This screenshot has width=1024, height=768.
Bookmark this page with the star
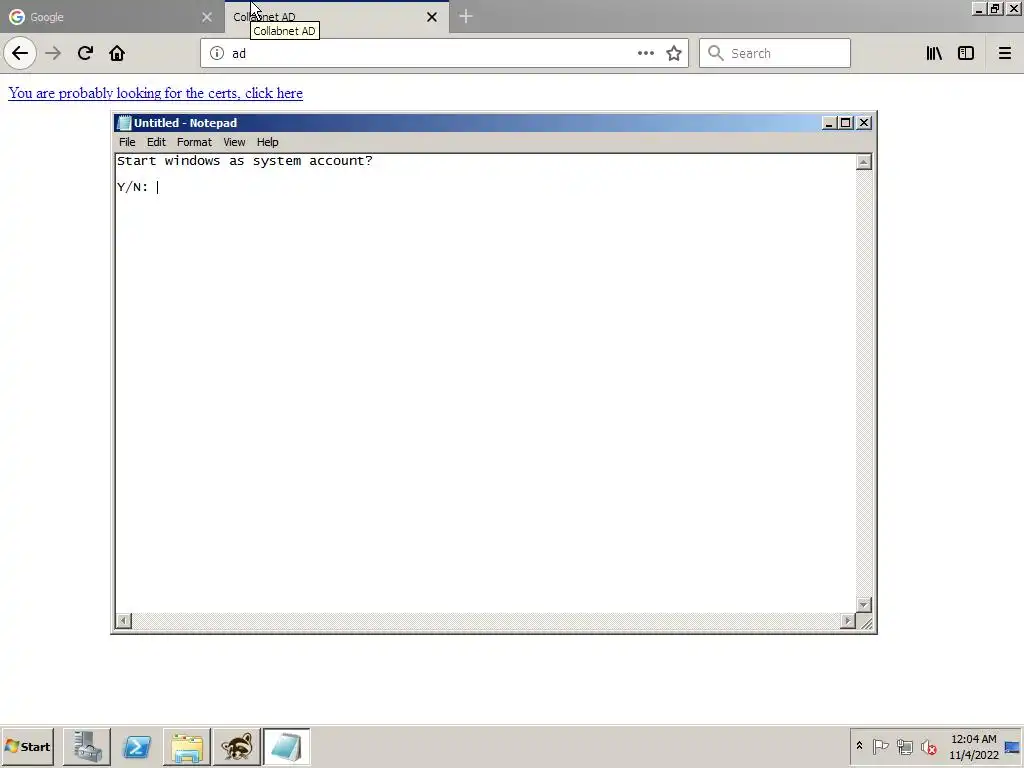[674, 53]
